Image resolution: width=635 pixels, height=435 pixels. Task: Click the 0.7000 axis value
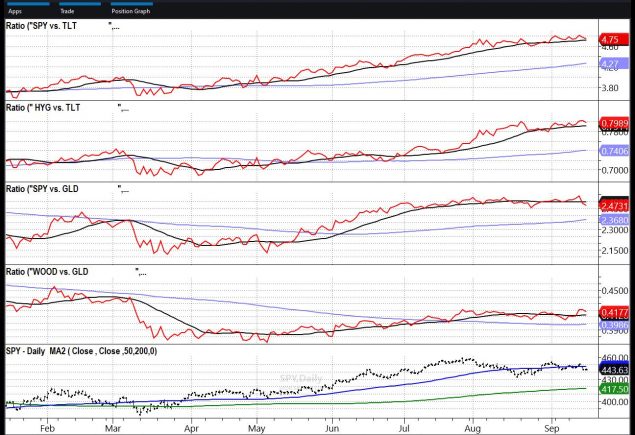(615, 170)
